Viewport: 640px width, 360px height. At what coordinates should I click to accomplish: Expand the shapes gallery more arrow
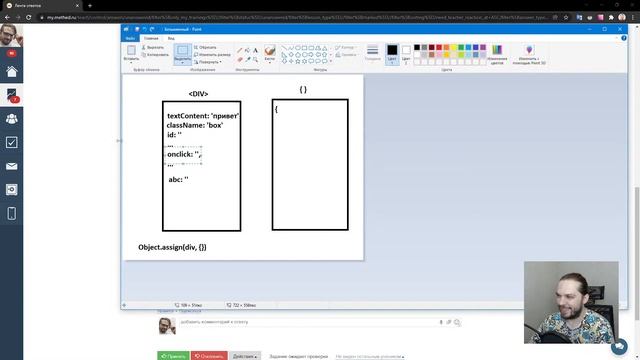pyautogui.click(x=331, y=61)
